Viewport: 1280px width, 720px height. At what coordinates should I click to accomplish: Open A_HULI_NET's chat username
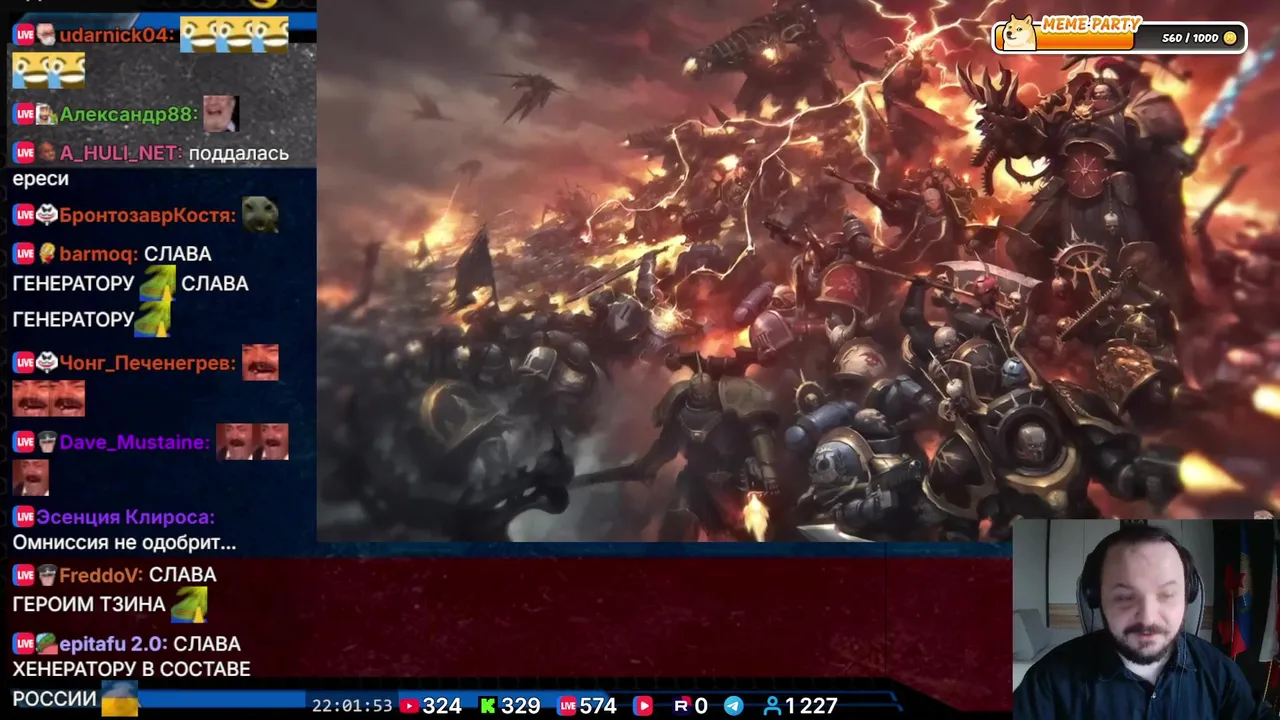tap(121, 153)
